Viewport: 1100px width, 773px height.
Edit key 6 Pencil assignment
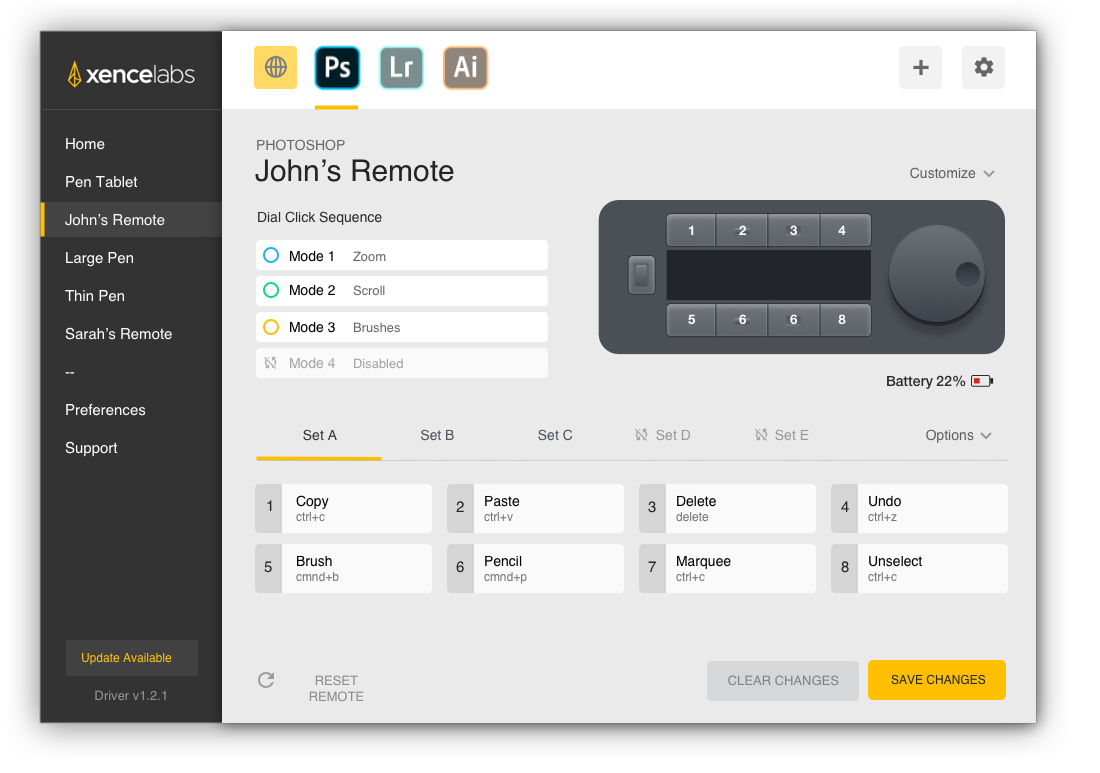[x=535, y=568]
